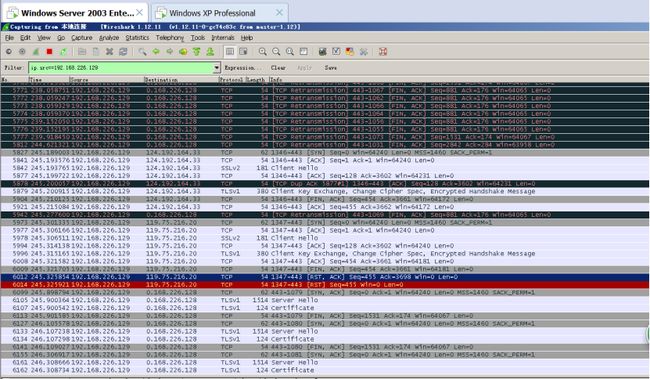Toggle packet list colorization

tap(230, 52)
